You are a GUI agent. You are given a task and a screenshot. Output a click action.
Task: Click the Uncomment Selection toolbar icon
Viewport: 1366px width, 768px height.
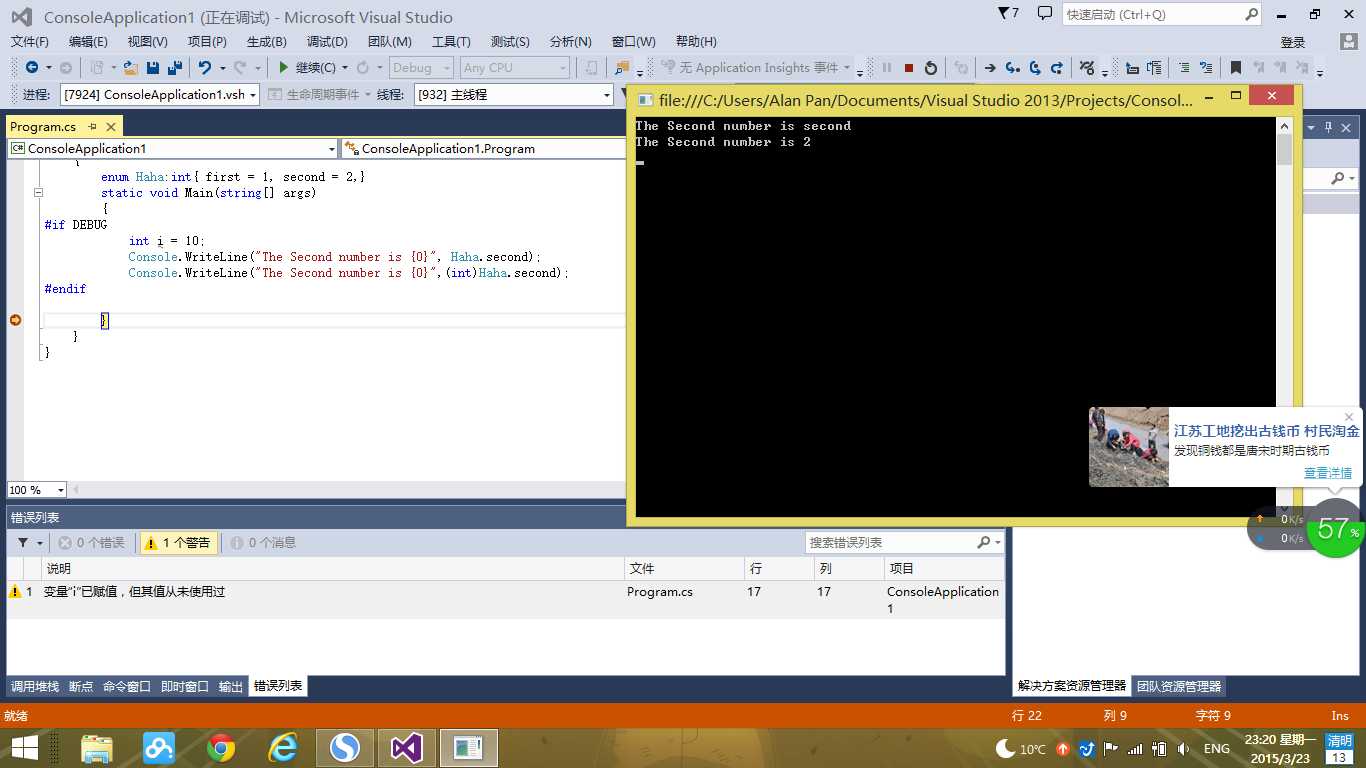click(1207, 68)
